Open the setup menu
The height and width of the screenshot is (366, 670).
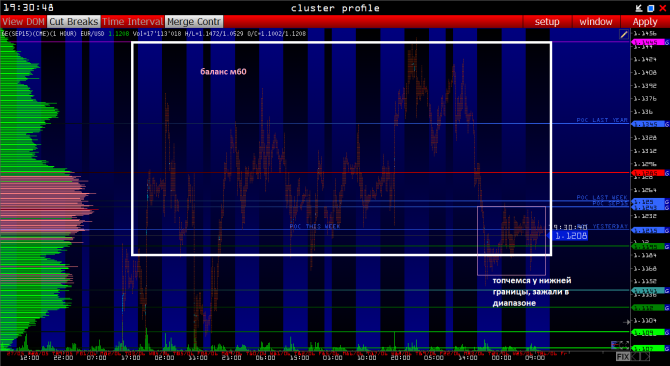pos(547,22)
